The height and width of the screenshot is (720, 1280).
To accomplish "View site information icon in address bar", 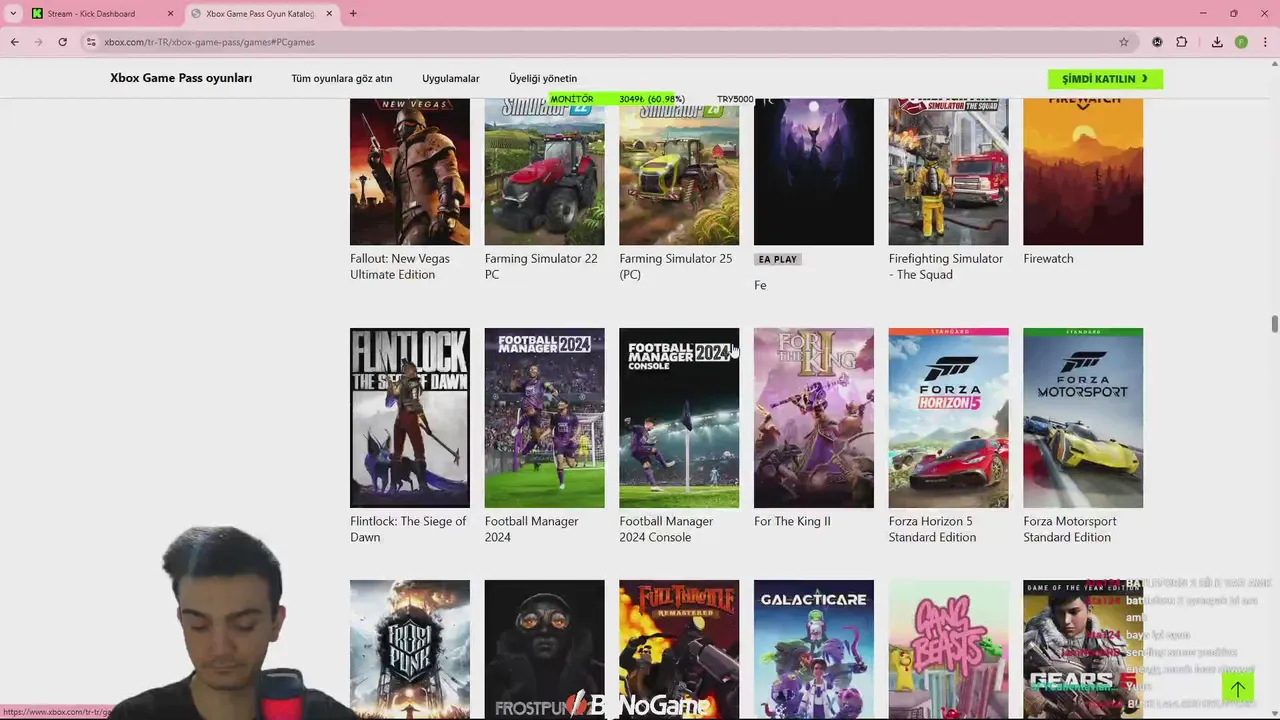I will [91, 42].
